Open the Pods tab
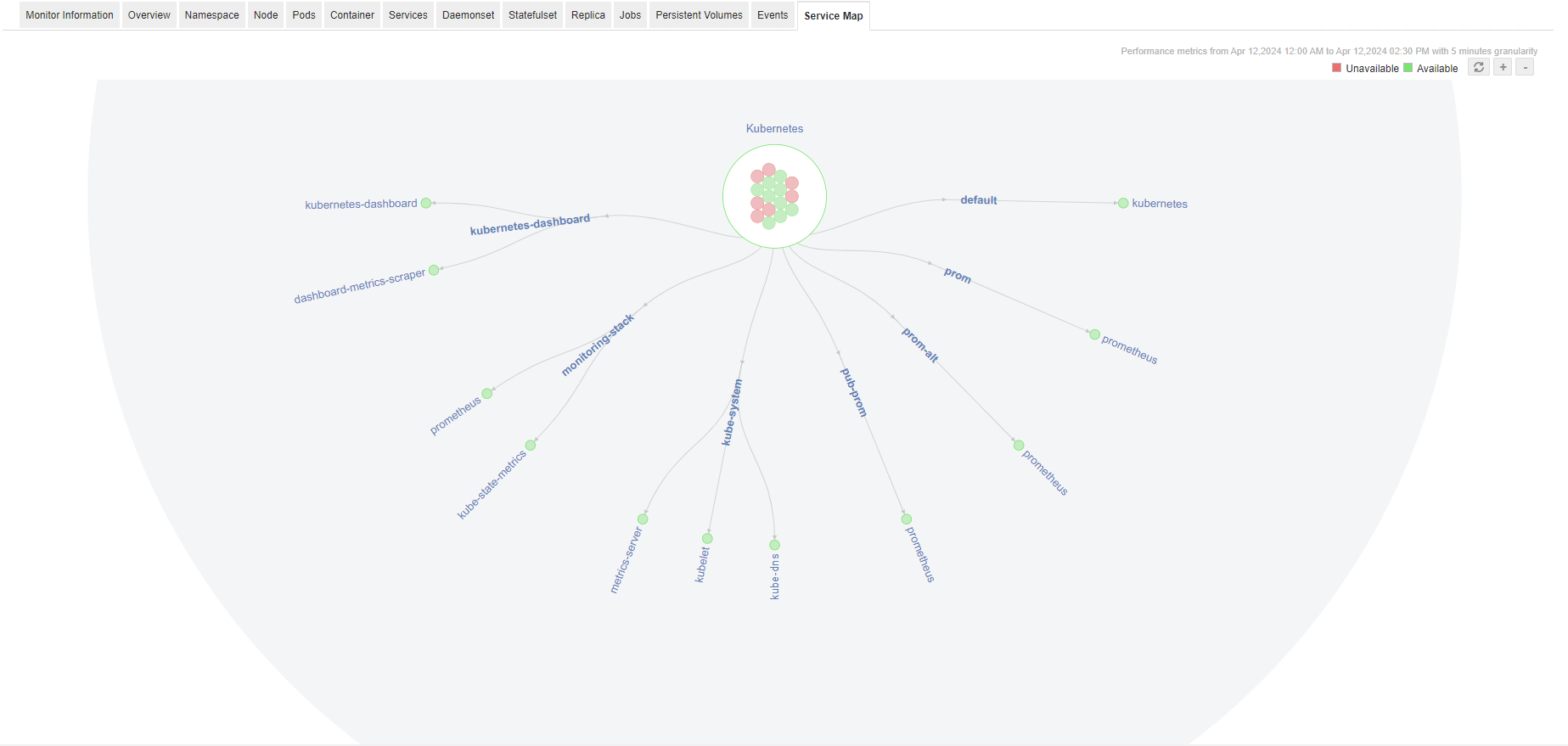Screen dimensions: 1568x746 (x=304, y=15)
